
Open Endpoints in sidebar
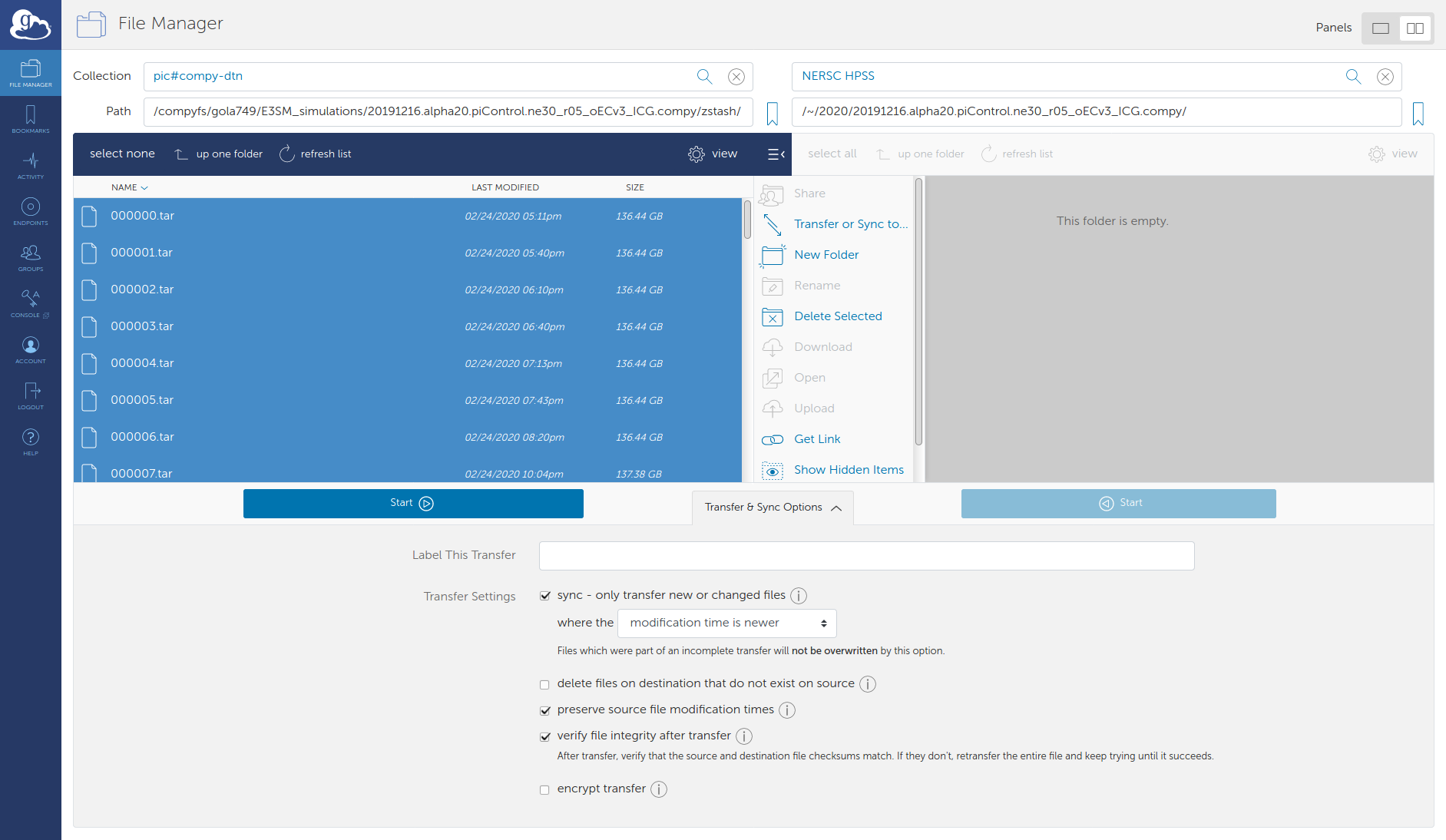31,211
